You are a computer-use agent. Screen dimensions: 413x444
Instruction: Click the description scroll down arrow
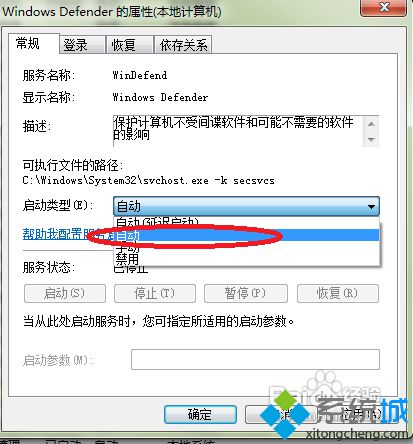(x=371, y=139)
